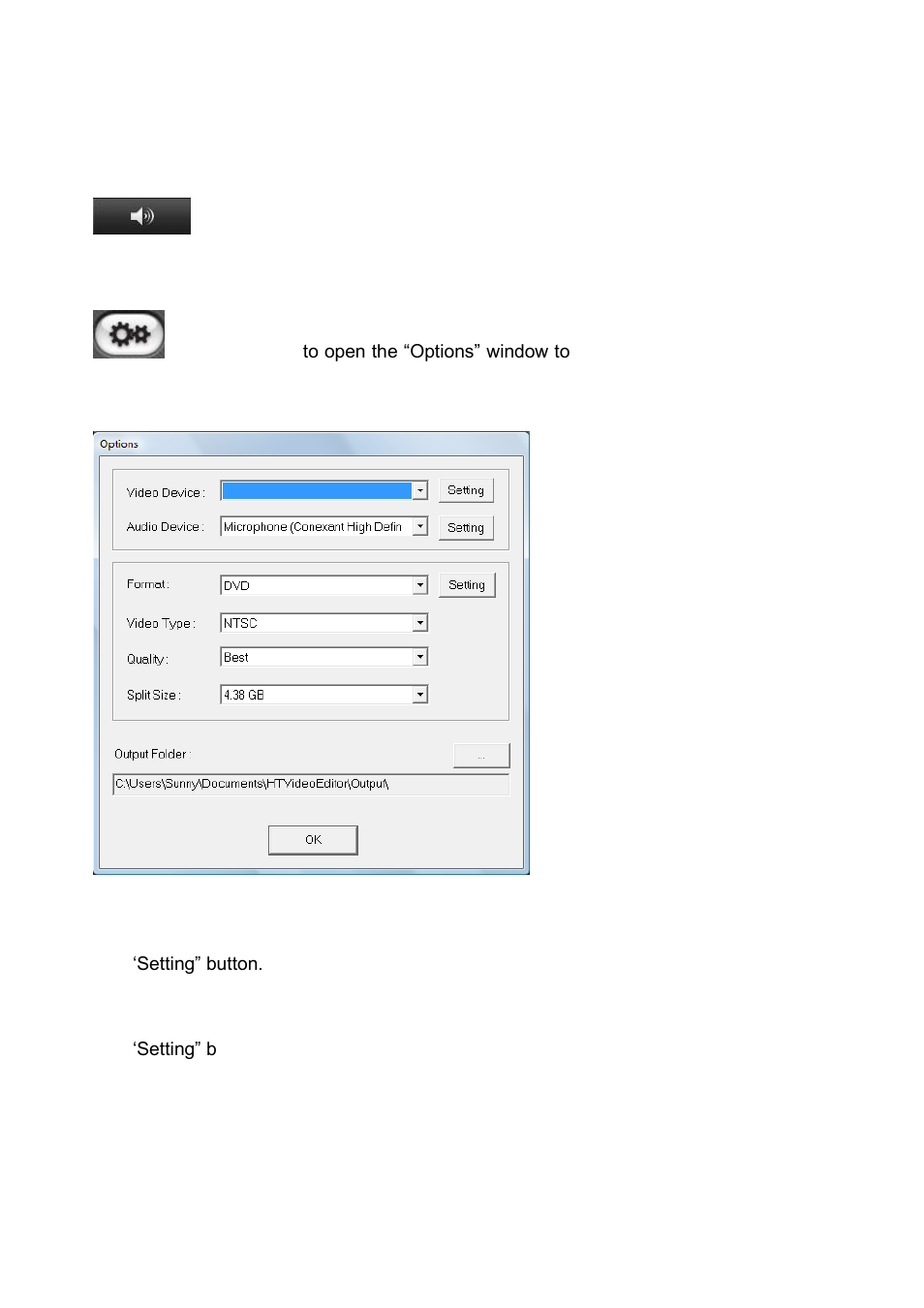Click the Audio Device Setting button

tap(466, 528)
